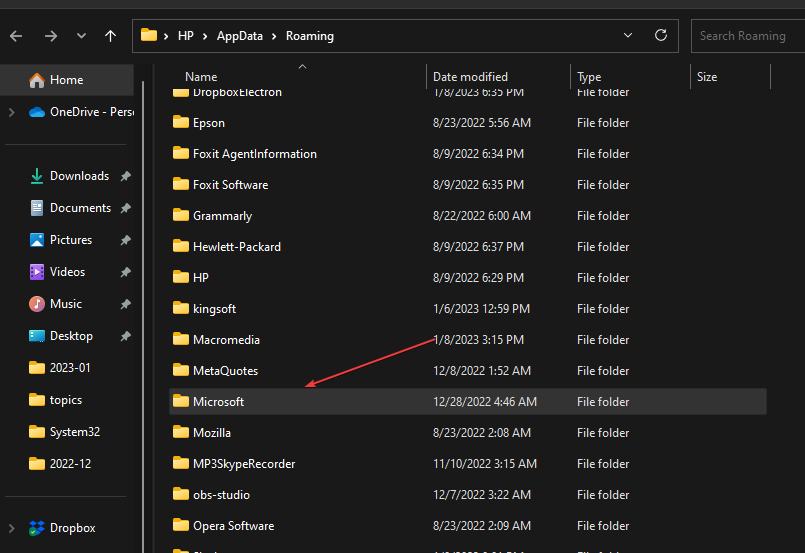This screenshot has height=553, width=805.
Task: Select the MetaQuotes folder icon
Action: pos(181,370)
